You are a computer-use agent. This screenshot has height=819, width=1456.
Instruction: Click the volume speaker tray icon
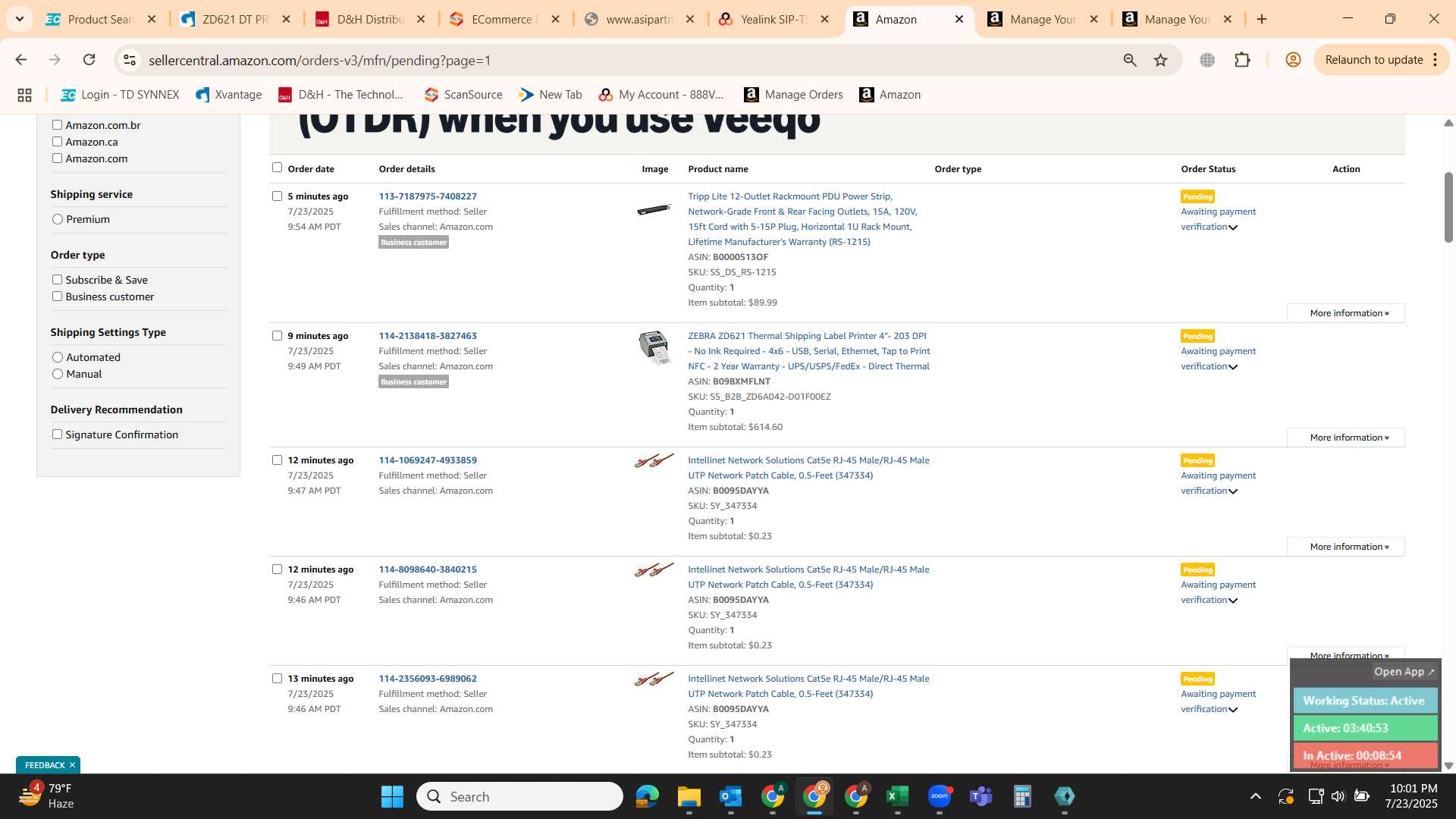(x=1338, y=796)
